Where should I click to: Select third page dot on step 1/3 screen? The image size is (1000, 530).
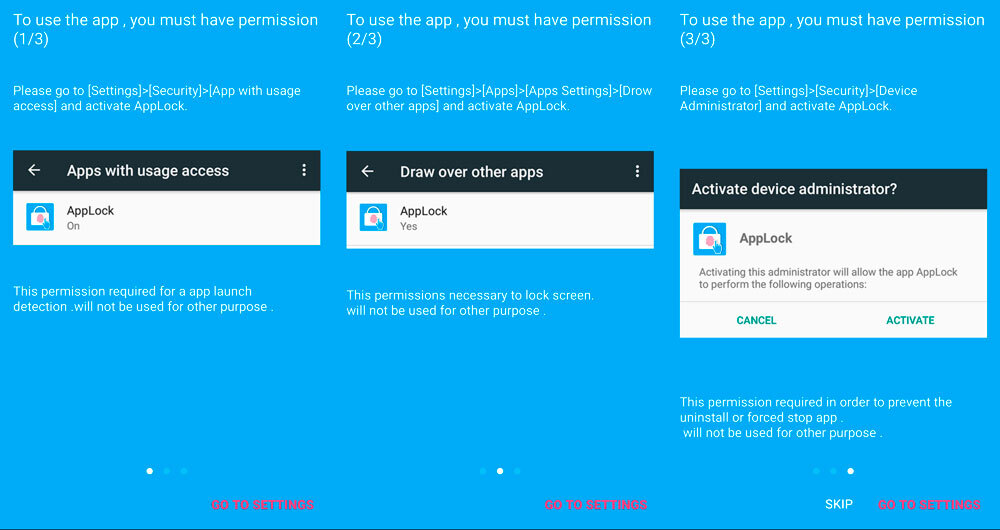184,470
